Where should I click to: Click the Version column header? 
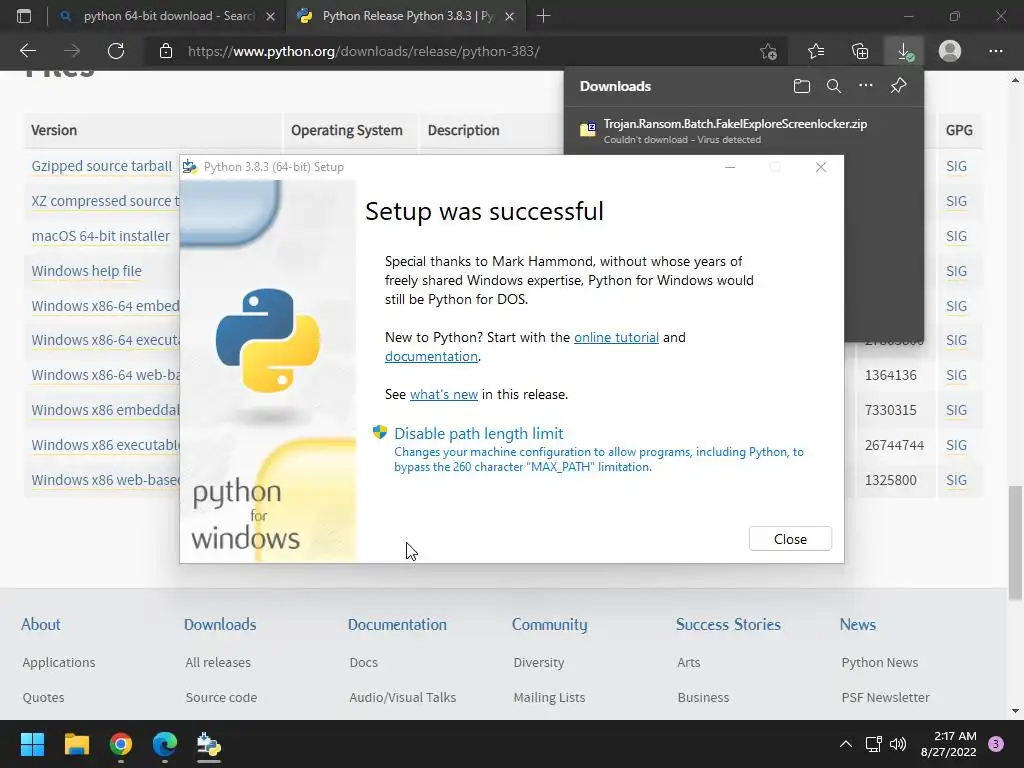tap(54, 130)
